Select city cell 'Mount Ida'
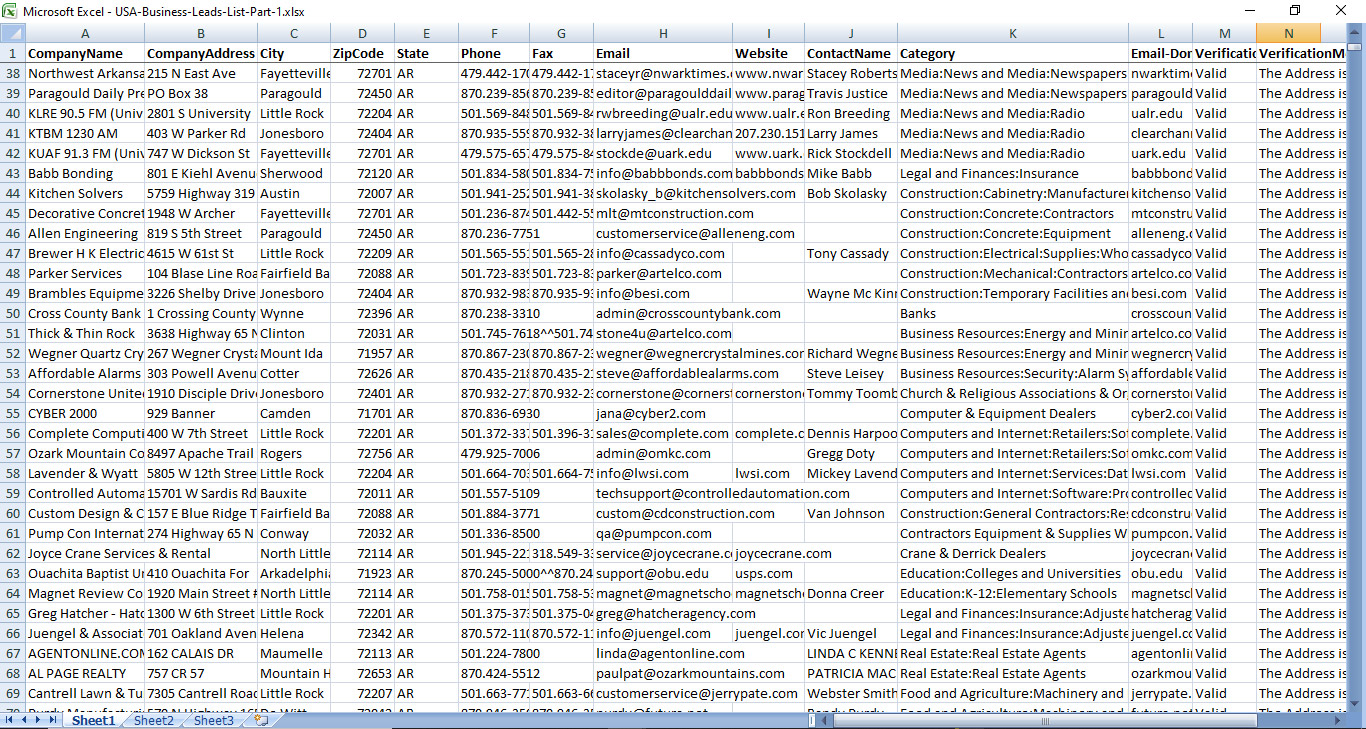This screenshot has width=1366, height=729. coord(294,353)
